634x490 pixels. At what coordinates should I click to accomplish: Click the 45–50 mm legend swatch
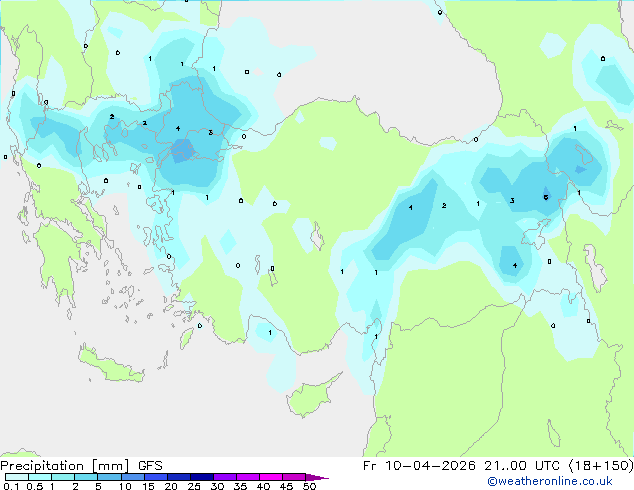(x=294, y=477)
